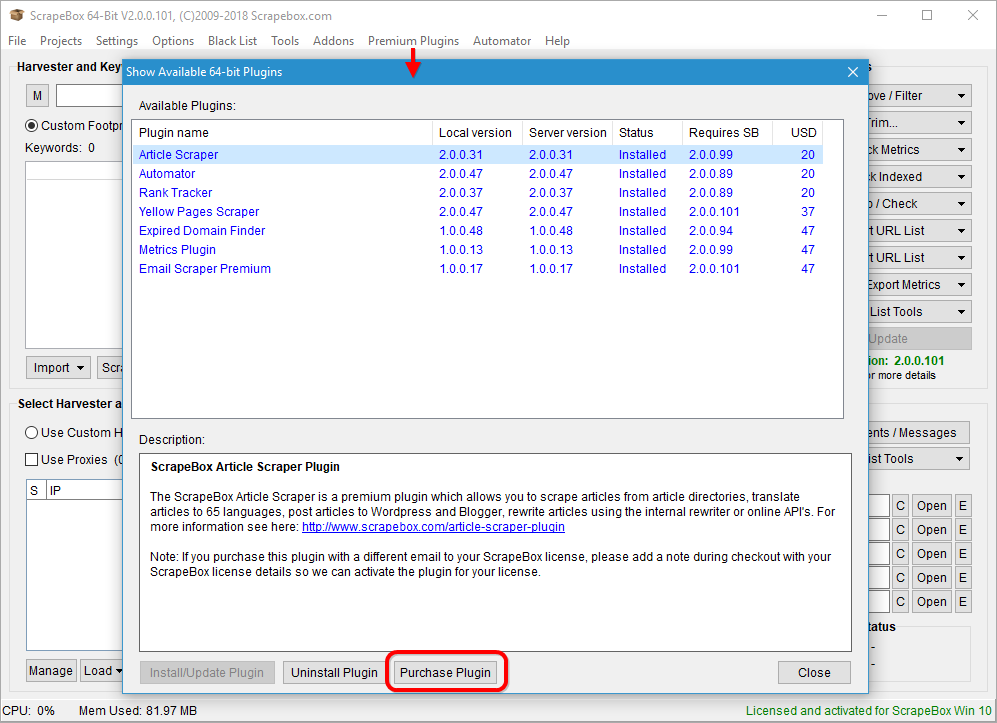Click the Uninstall Plugin button
997x723 pixels.
(334, 673)
